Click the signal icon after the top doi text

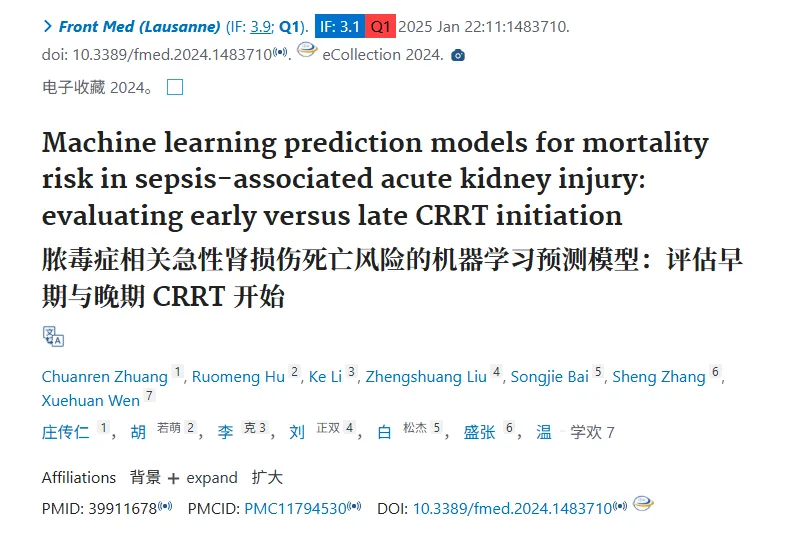tap(280, 52)
